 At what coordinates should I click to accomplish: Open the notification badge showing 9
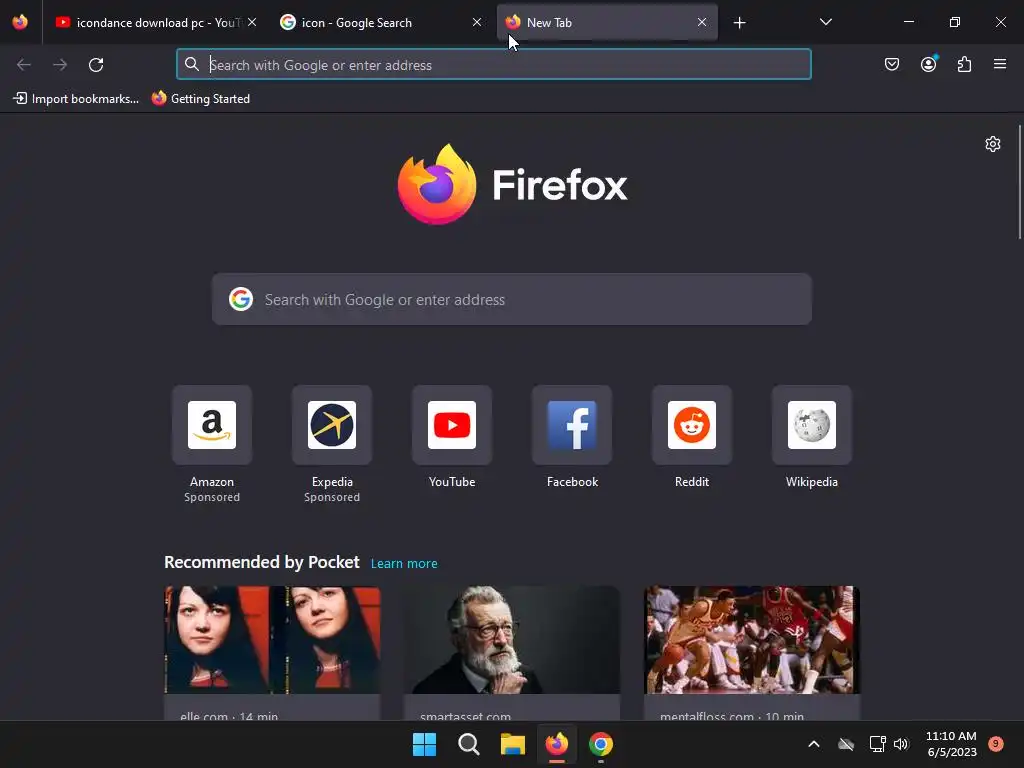point(996,744)
